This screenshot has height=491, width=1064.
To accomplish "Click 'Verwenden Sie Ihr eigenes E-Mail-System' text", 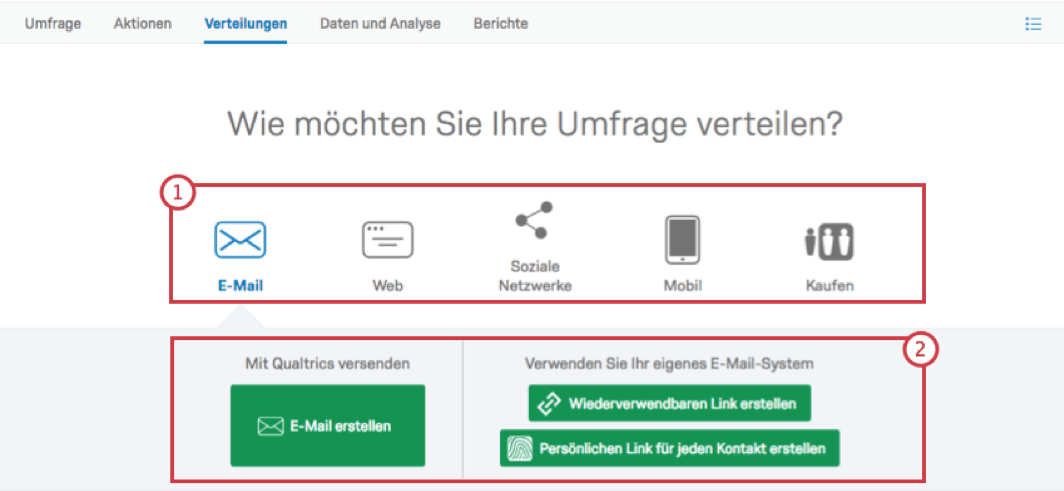I will (x=669, y=364).
